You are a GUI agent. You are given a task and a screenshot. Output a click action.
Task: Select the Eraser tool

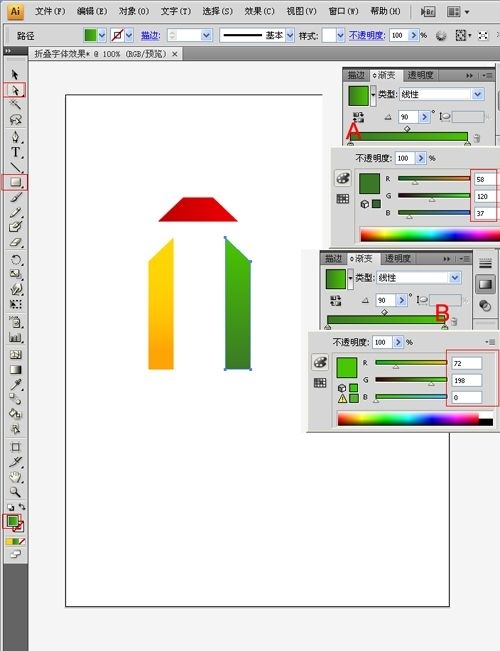point(15,242)
